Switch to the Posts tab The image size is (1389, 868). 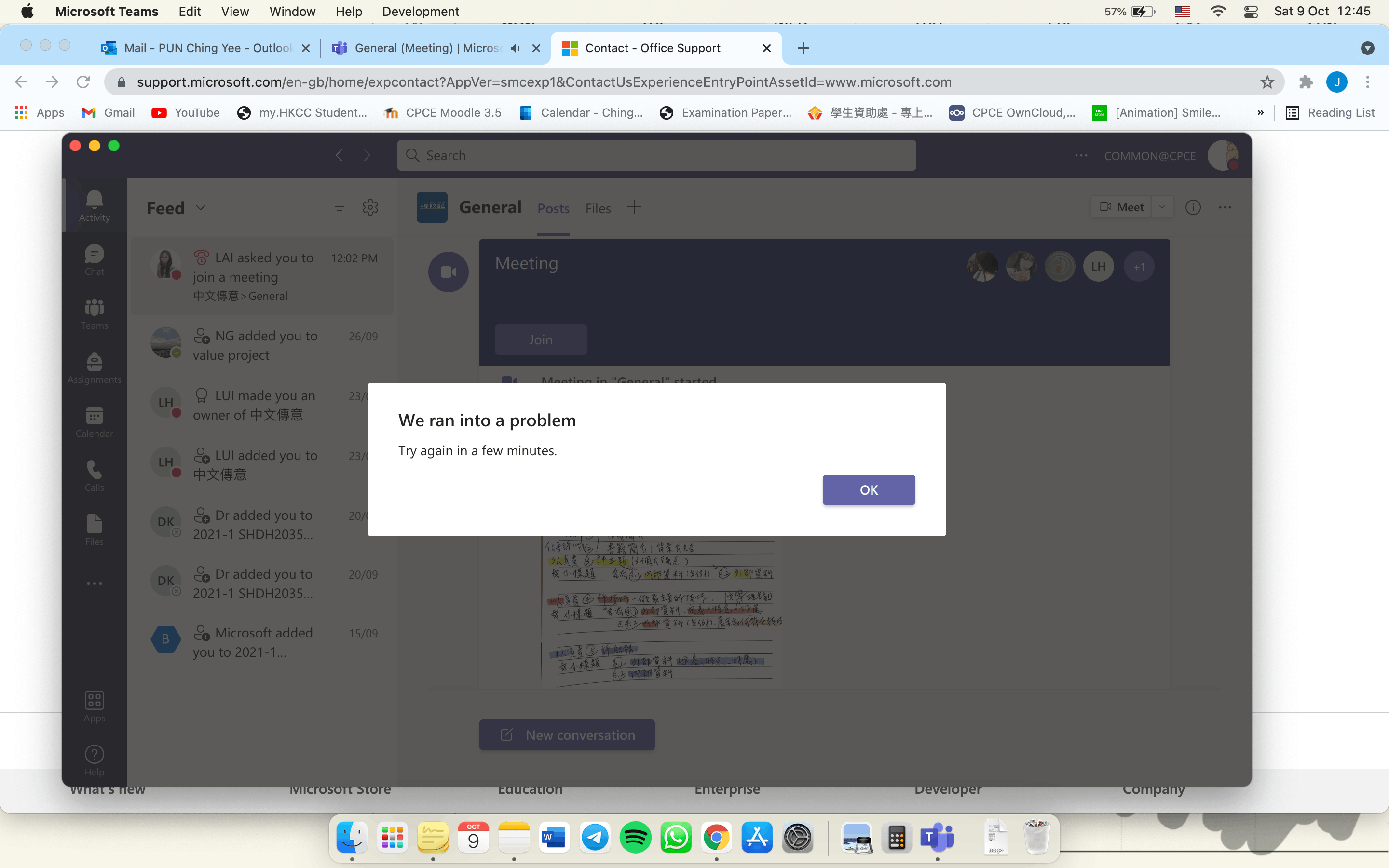coord(553,208)
